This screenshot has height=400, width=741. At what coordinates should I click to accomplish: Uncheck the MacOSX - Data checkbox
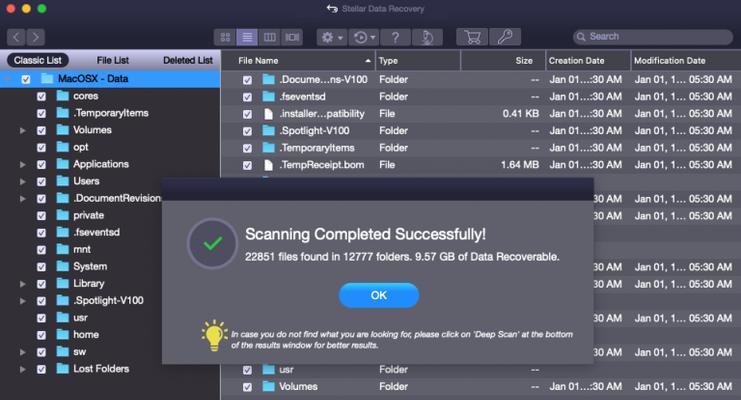click(x=26, y=79)
